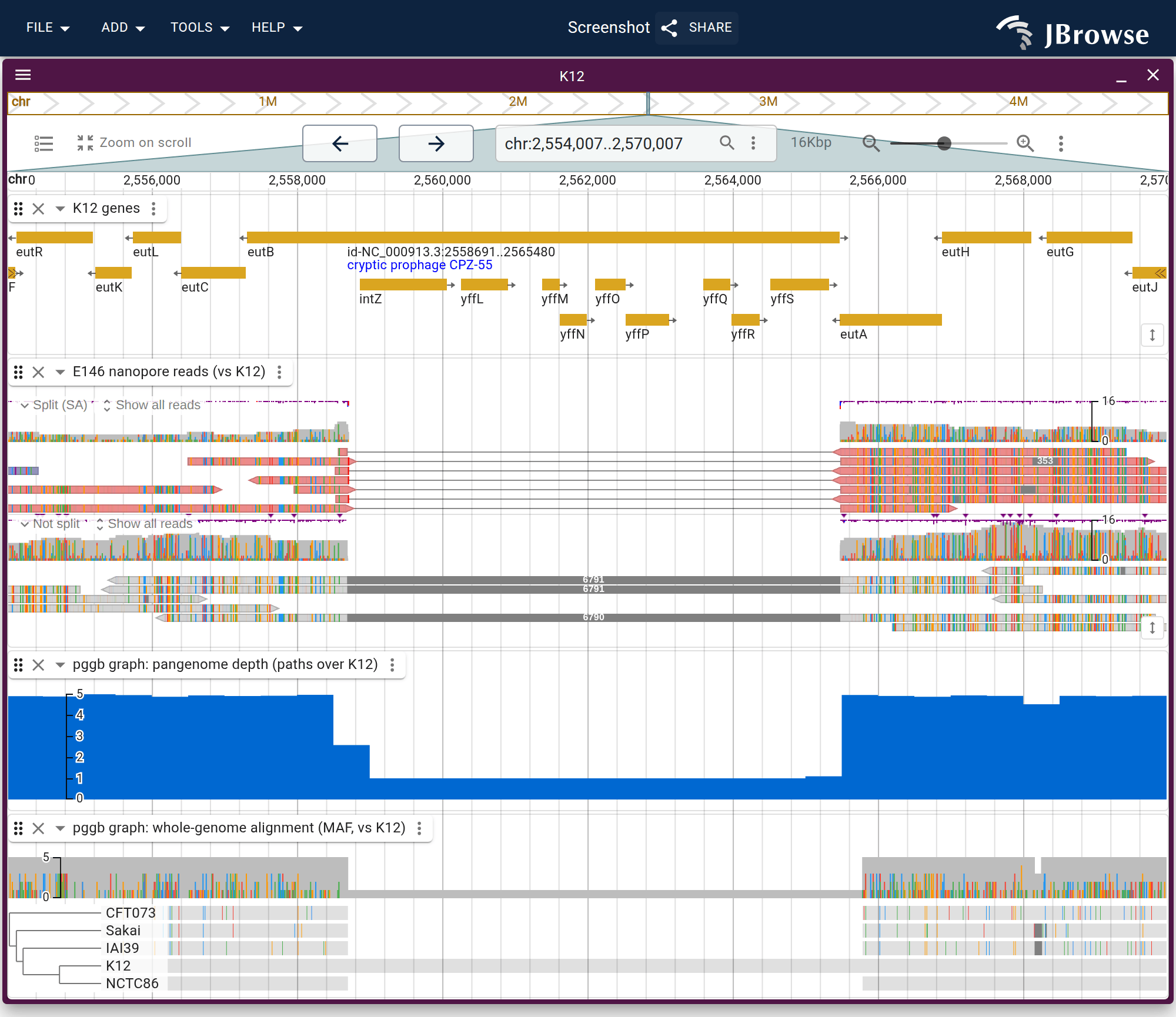Viewport: 1176px width, 1017px height.
Task: Click the share icon next to SHARE
Action: (x=669, y=28)
